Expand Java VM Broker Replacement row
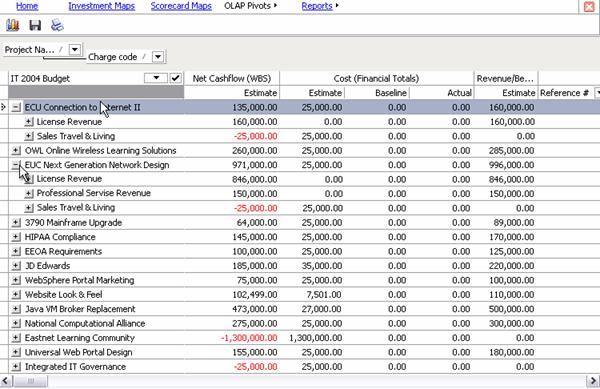 [16, 309]
